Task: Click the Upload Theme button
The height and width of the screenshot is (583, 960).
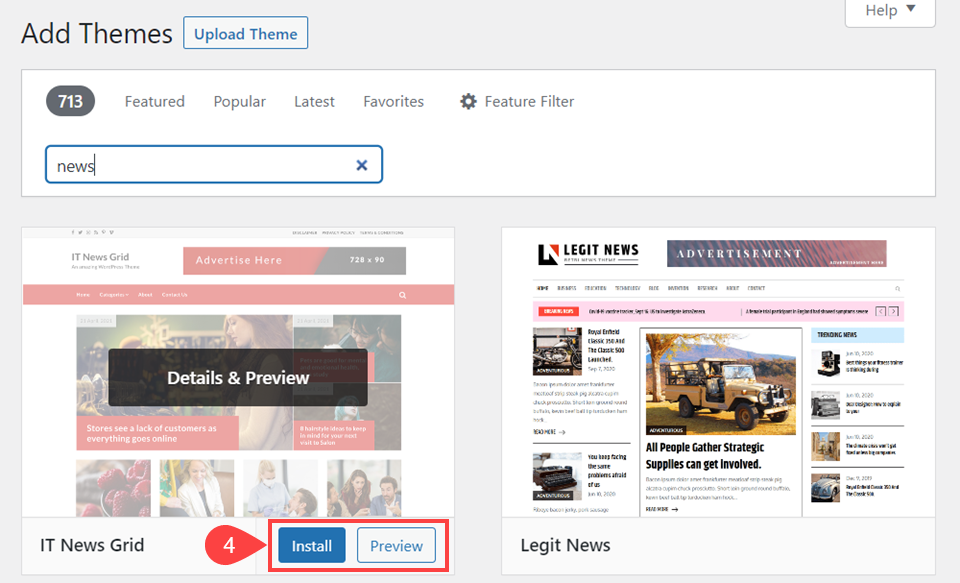Action: (x=245, y=33)
